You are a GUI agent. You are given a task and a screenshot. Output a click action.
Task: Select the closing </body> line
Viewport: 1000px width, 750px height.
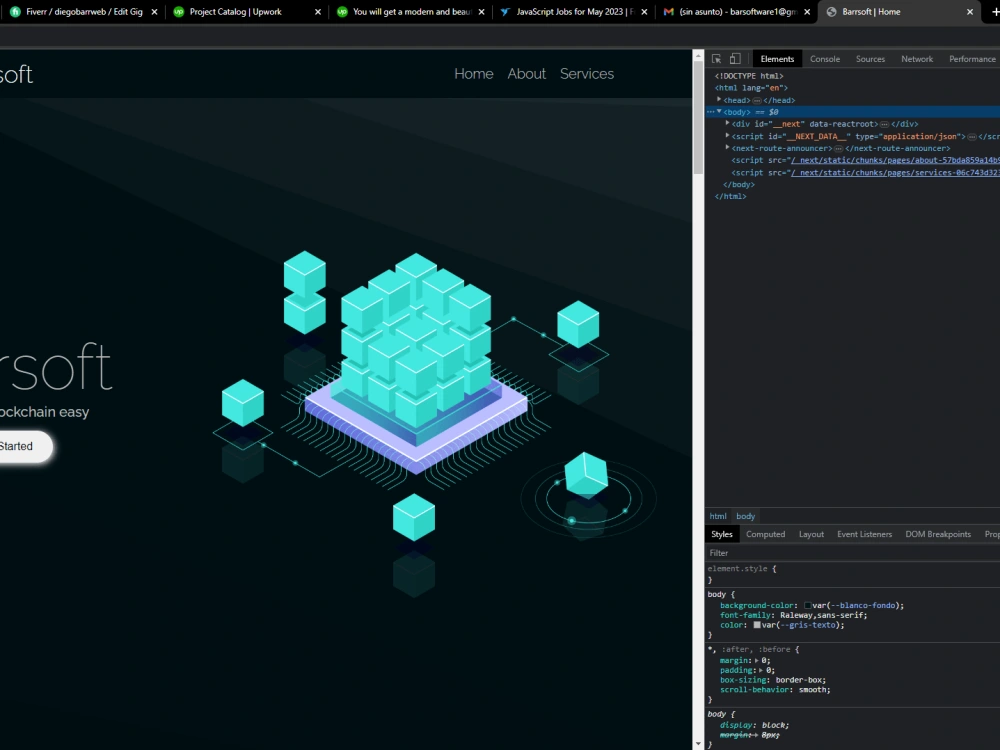click(x=739, y=185)
